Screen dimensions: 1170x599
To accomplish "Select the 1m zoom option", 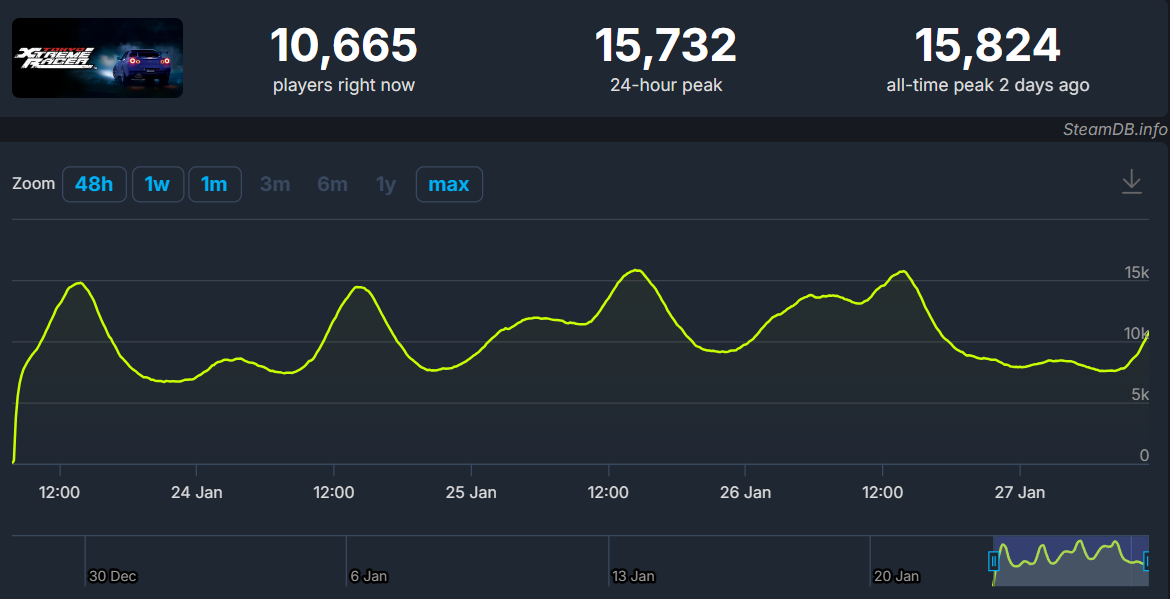I will tap(214, 184).
